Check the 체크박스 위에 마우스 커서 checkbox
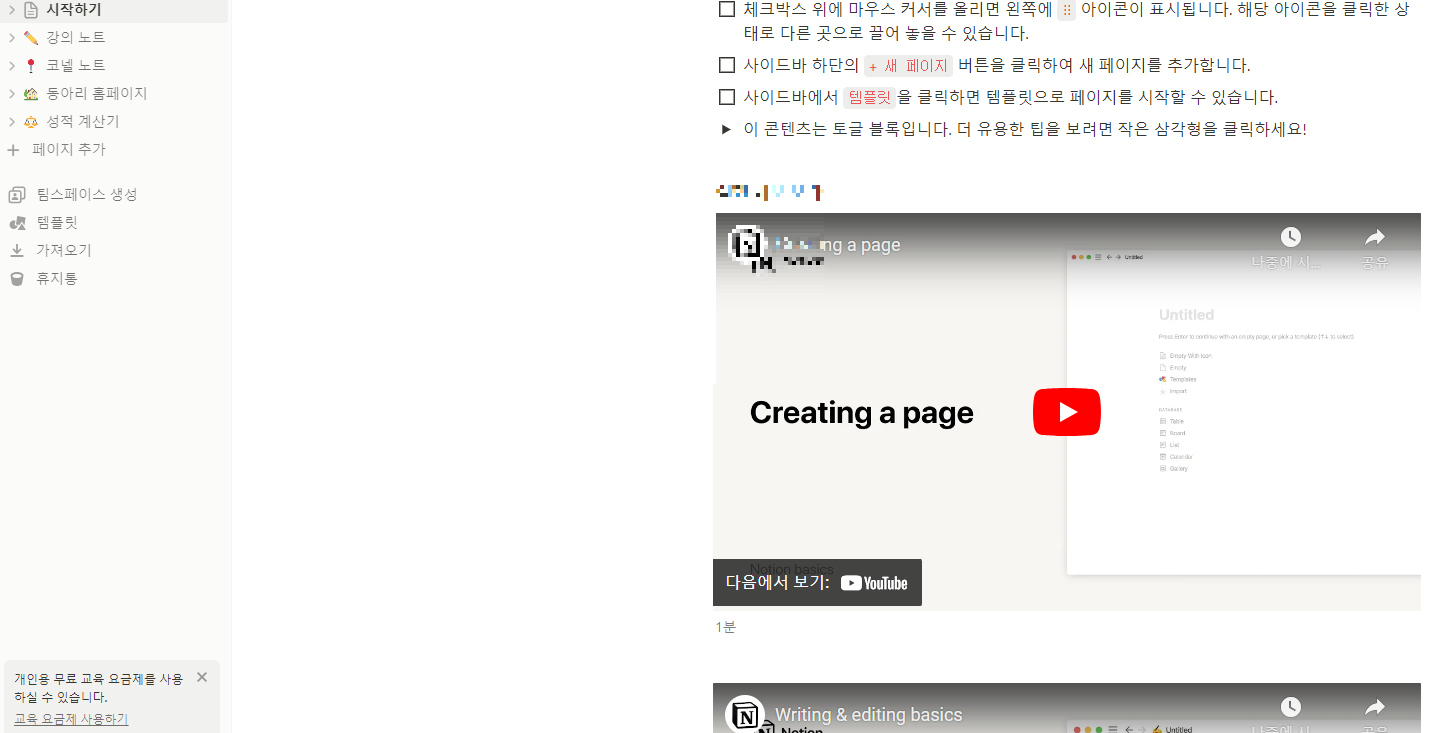The height and width of the screenshot is (733, 1437). click(727, 9)
